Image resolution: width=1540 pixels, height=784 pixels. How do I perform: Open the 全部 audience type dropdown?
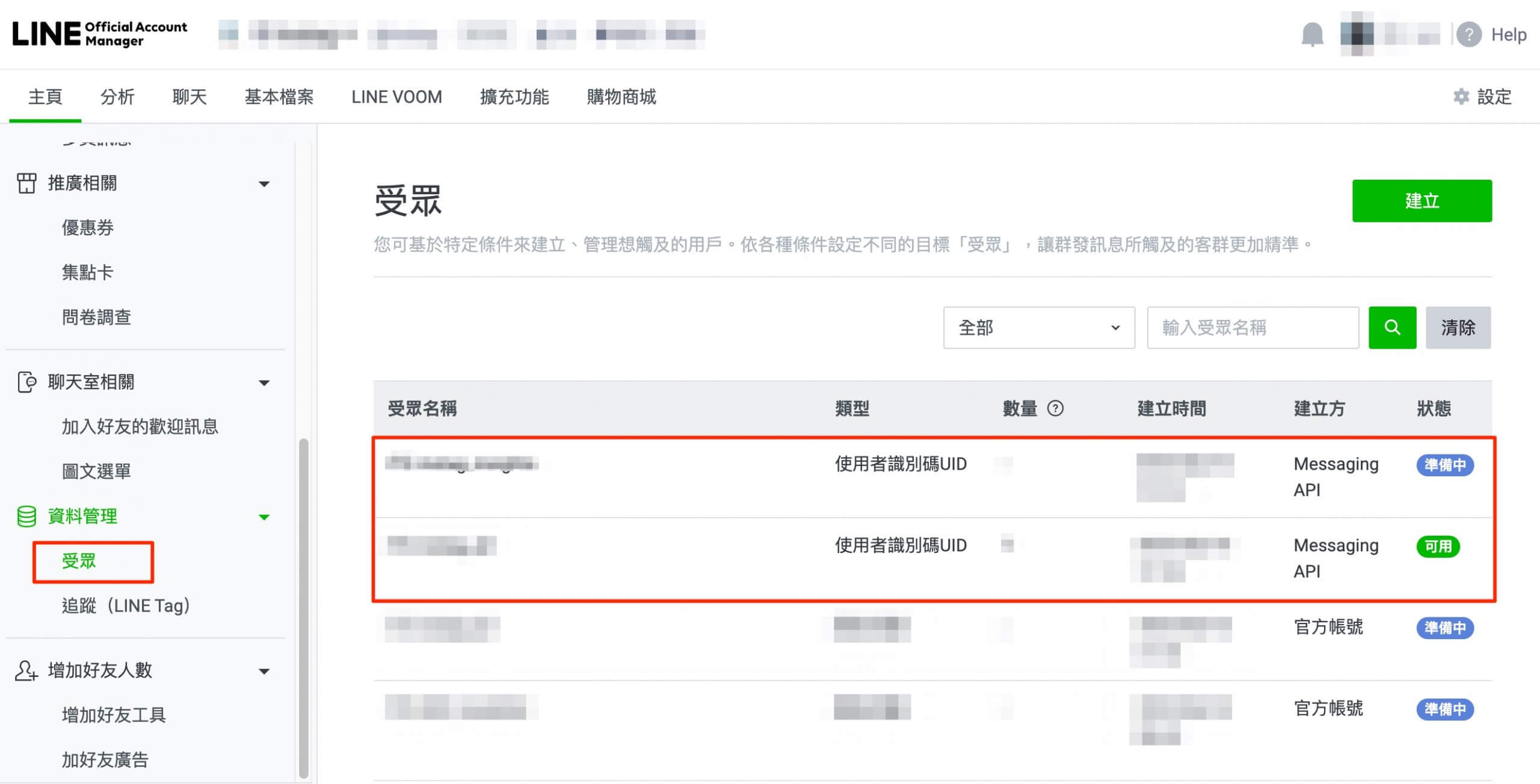(x=1039, y=328)
